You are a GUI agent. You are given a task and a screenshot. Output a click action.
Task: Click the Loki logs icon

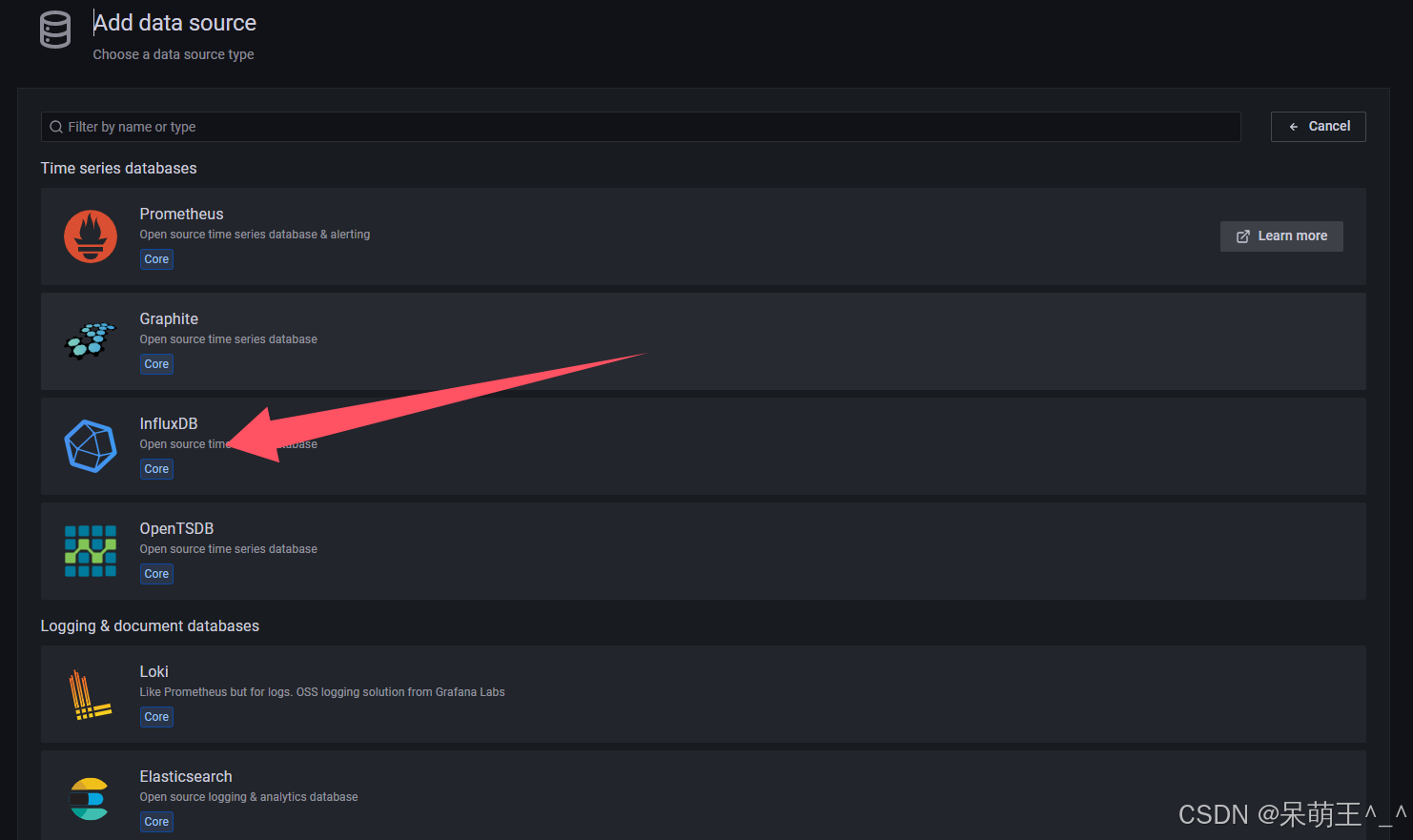[91, 693]
